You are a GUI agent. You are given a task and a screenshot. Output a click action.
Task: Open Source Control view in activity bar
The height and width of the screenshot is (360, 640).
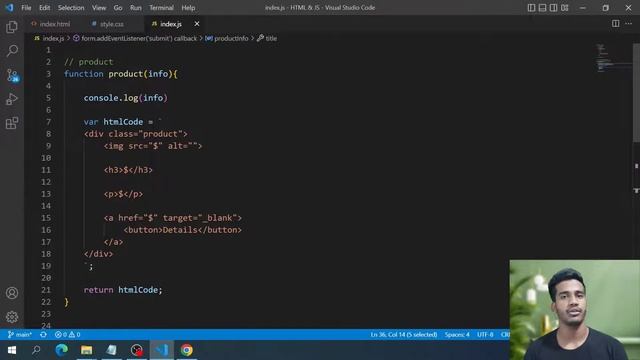[12, 75]
